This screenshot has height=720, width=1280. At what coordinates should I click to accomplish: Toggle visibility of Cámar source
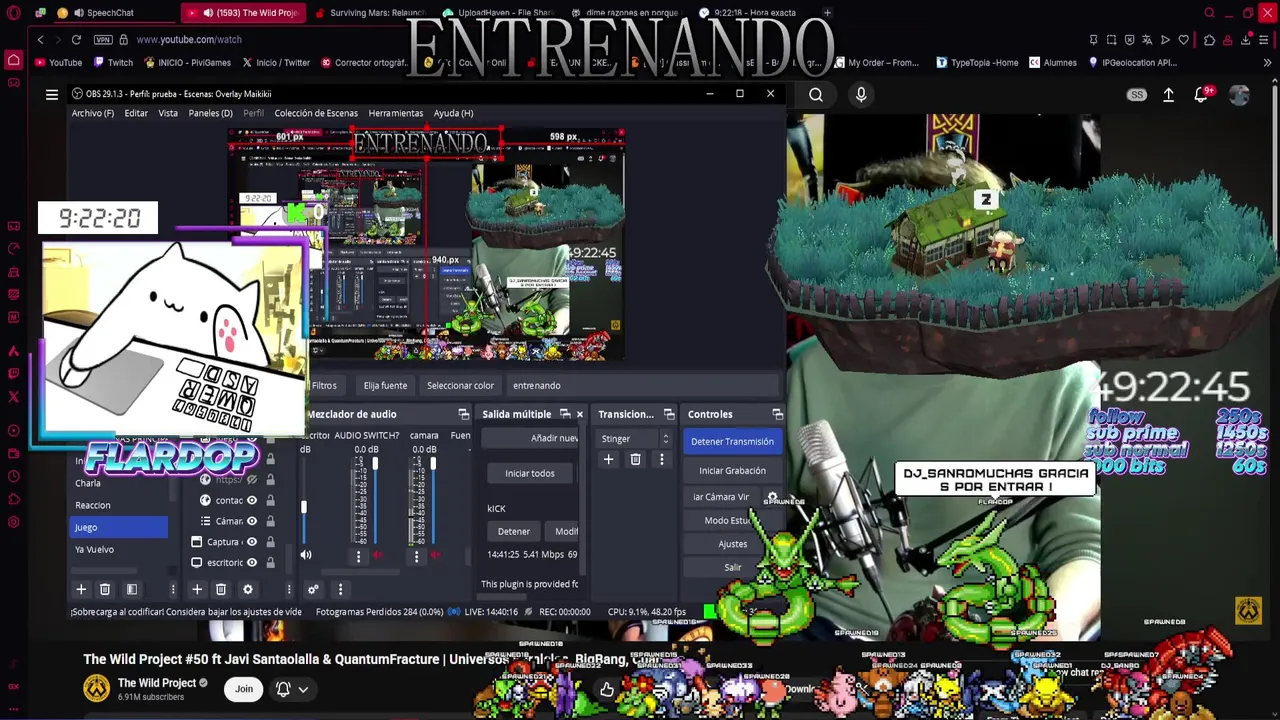[252, 521]
